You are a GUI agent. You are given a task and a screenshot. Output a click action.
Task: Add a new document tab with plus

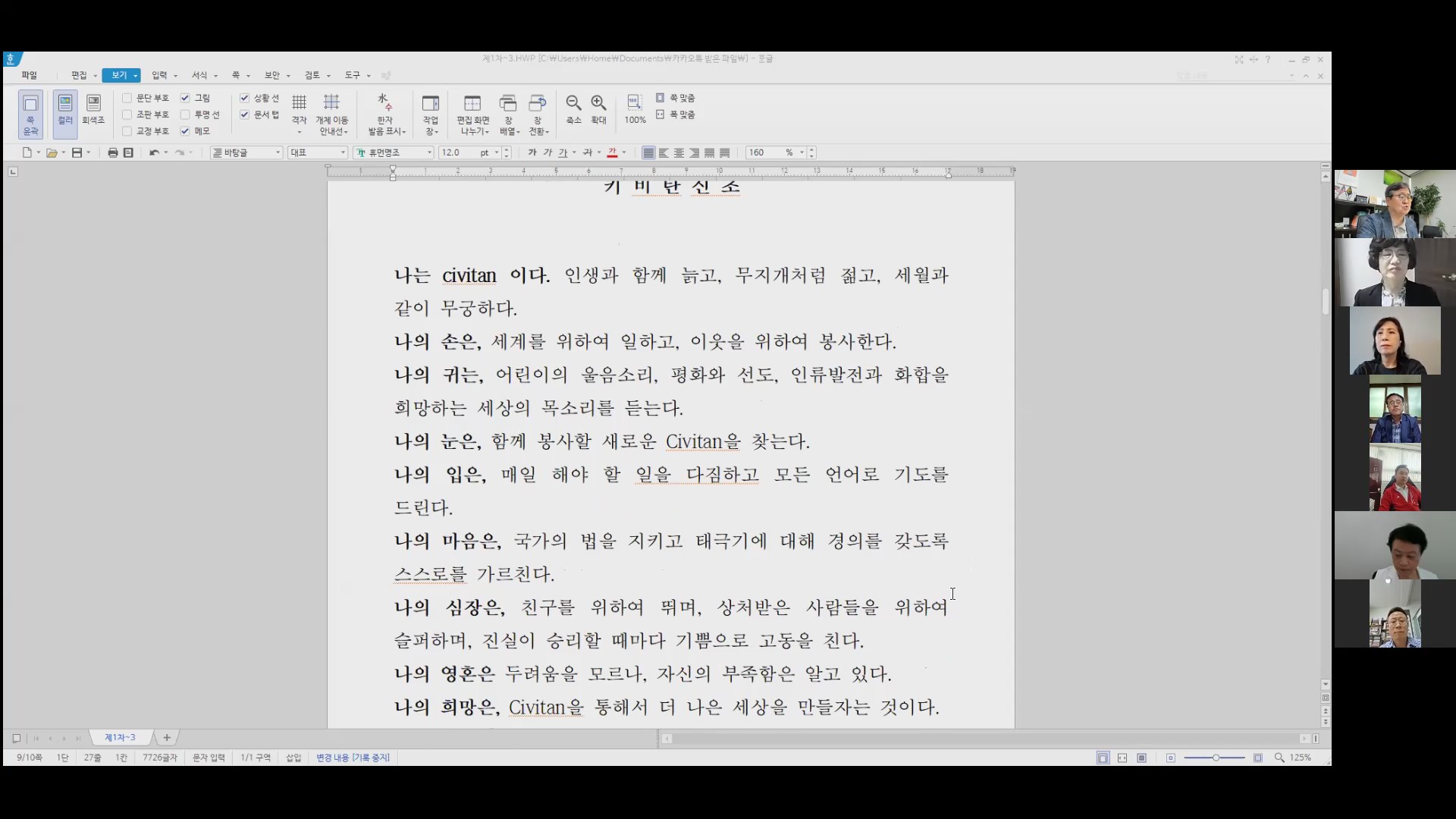(167, 737)
